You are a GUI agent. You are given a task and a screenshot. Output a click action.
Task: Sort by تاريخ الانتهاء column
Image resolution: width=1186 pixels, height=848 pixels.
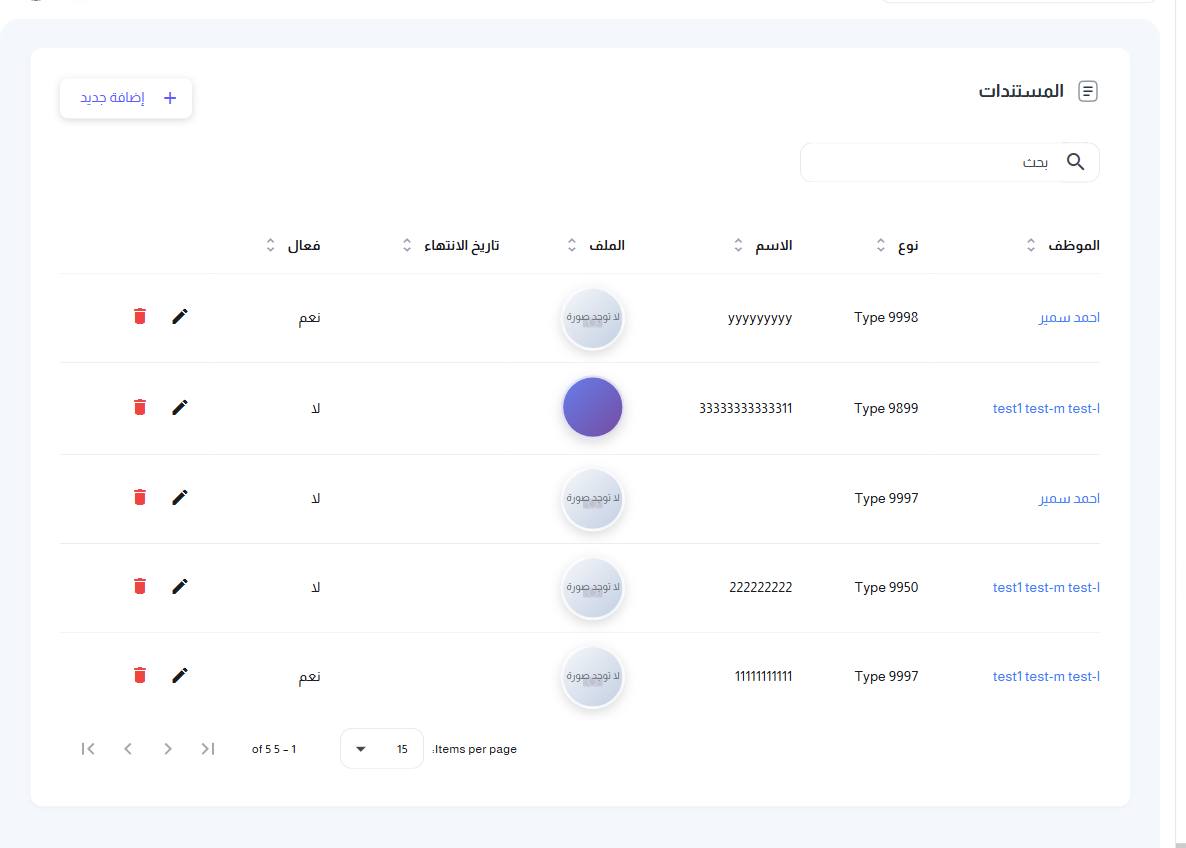pos(407,245)
